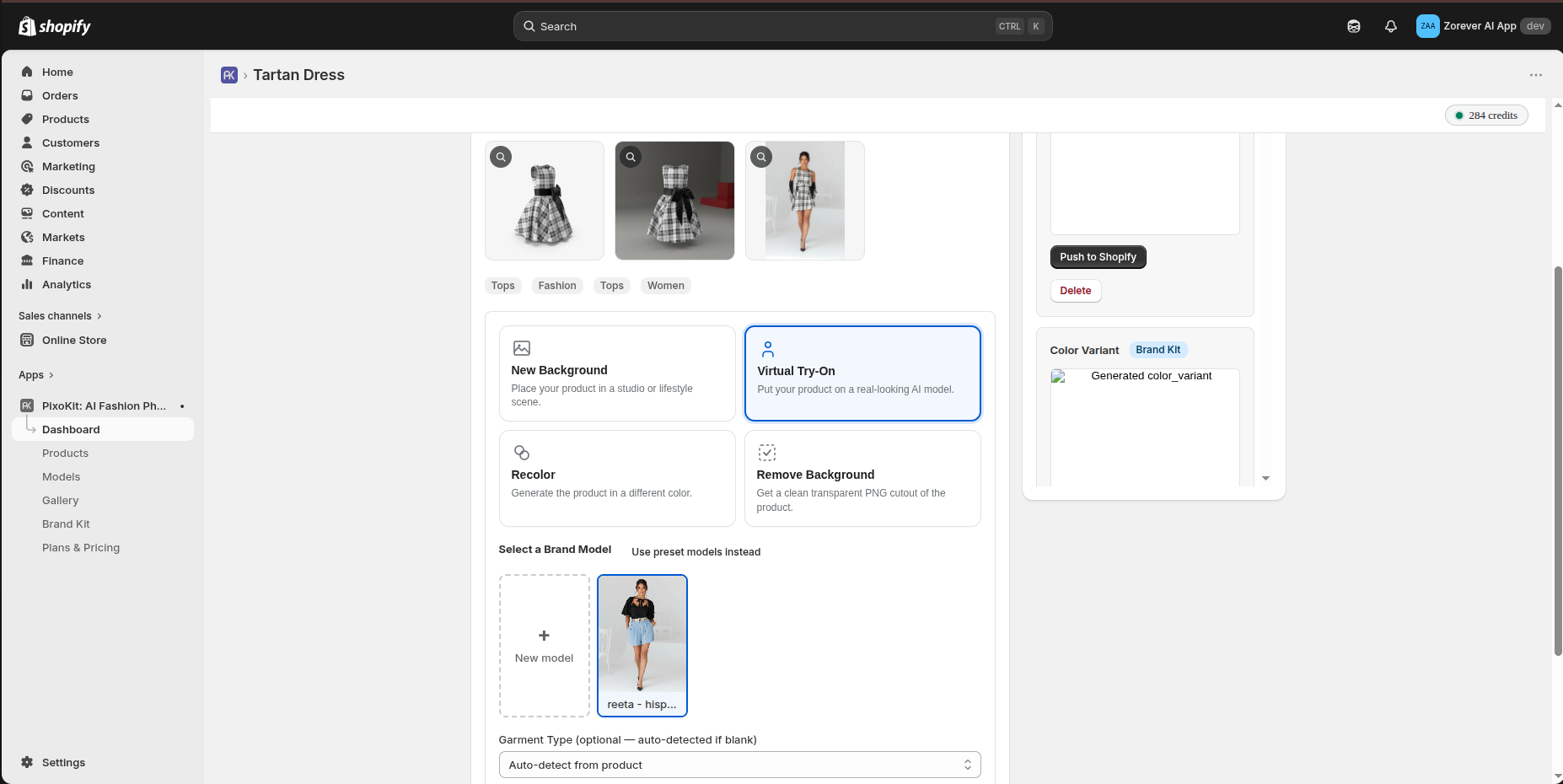Viewport: 1563px width, 784px height.
Task: Open the Sidekick assistant icon in the top bar
Action: pyautogui.click(x=1354, y=26)
